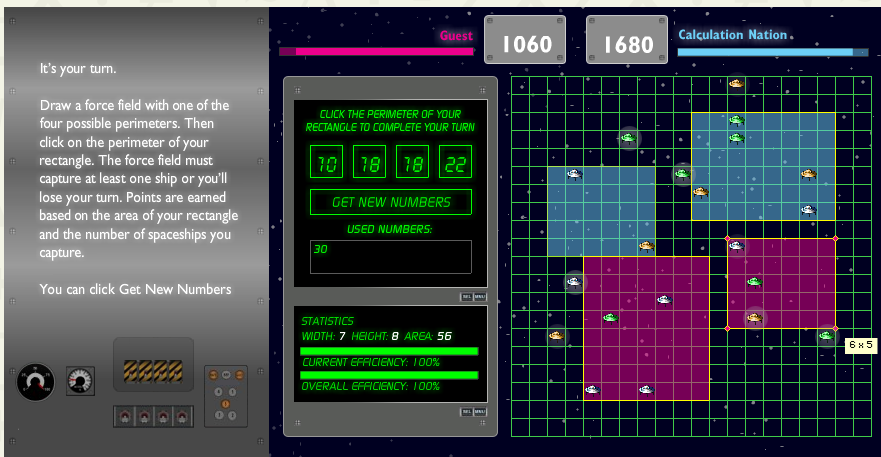881x457 pixels.
Task: Click the USED NUMBERS label
Action: click(389, 229)
